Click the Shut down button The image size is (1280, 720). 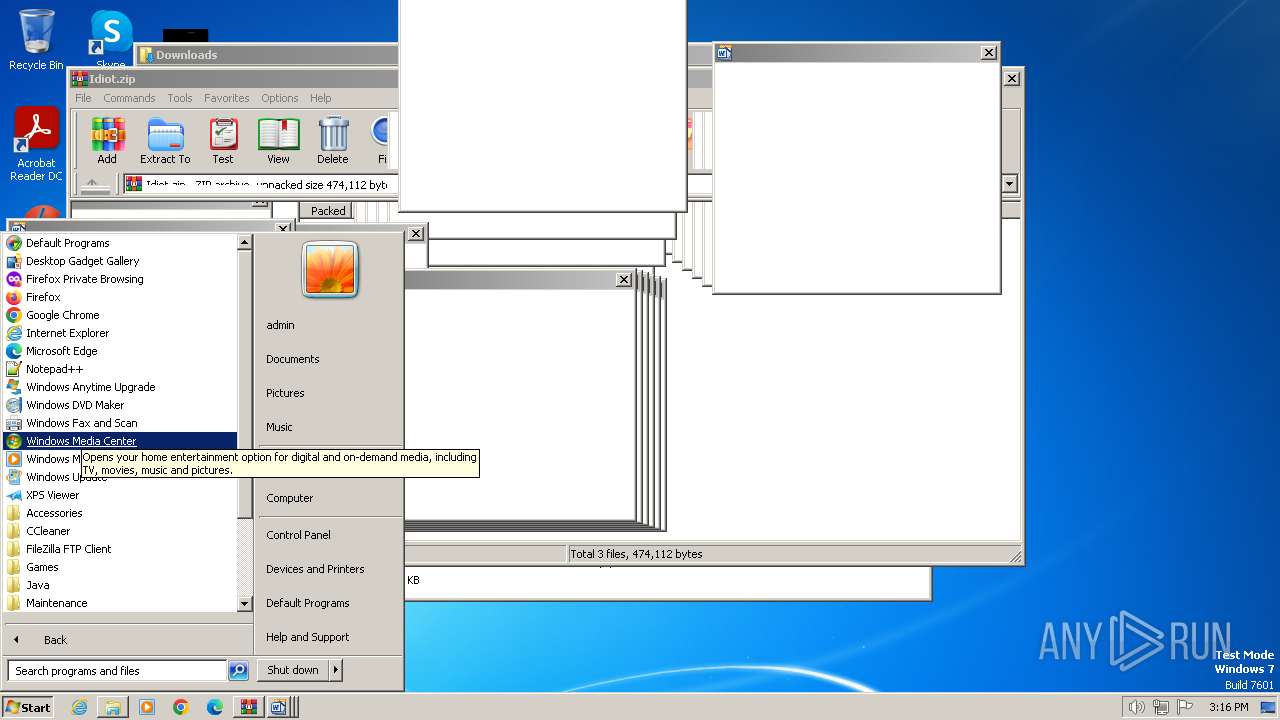(x=293, y=670)
